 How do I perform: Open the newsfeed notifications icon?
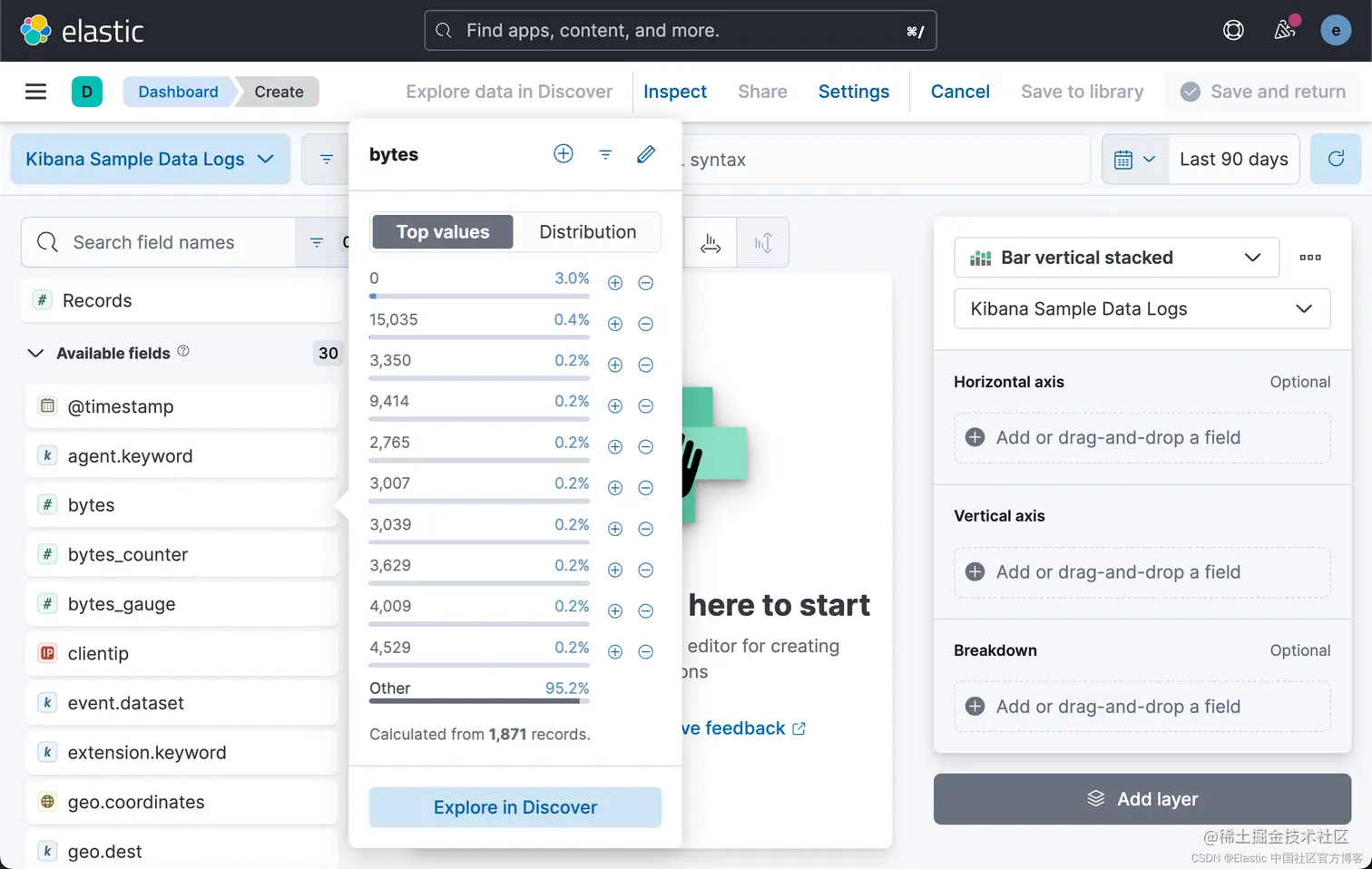[1285, 30]
